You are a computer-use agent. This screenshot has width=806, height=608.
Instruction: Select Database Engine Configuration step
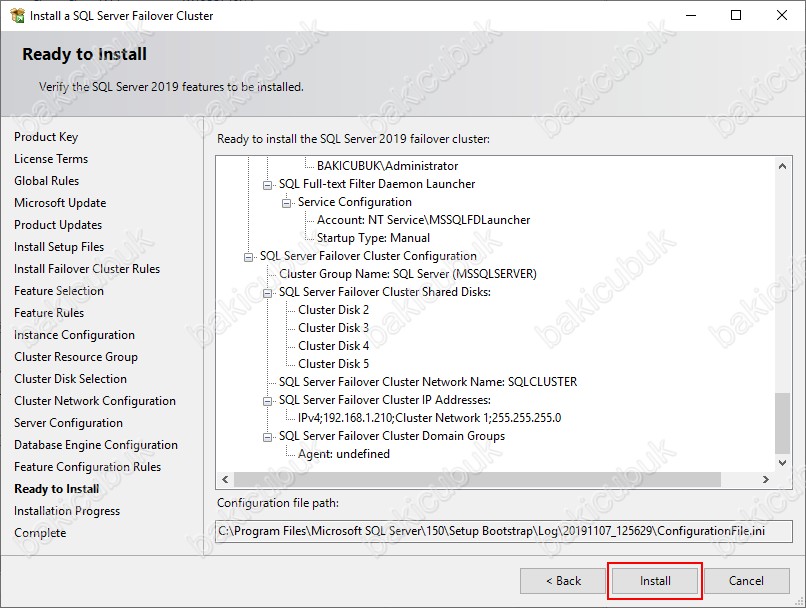(96, 445)
